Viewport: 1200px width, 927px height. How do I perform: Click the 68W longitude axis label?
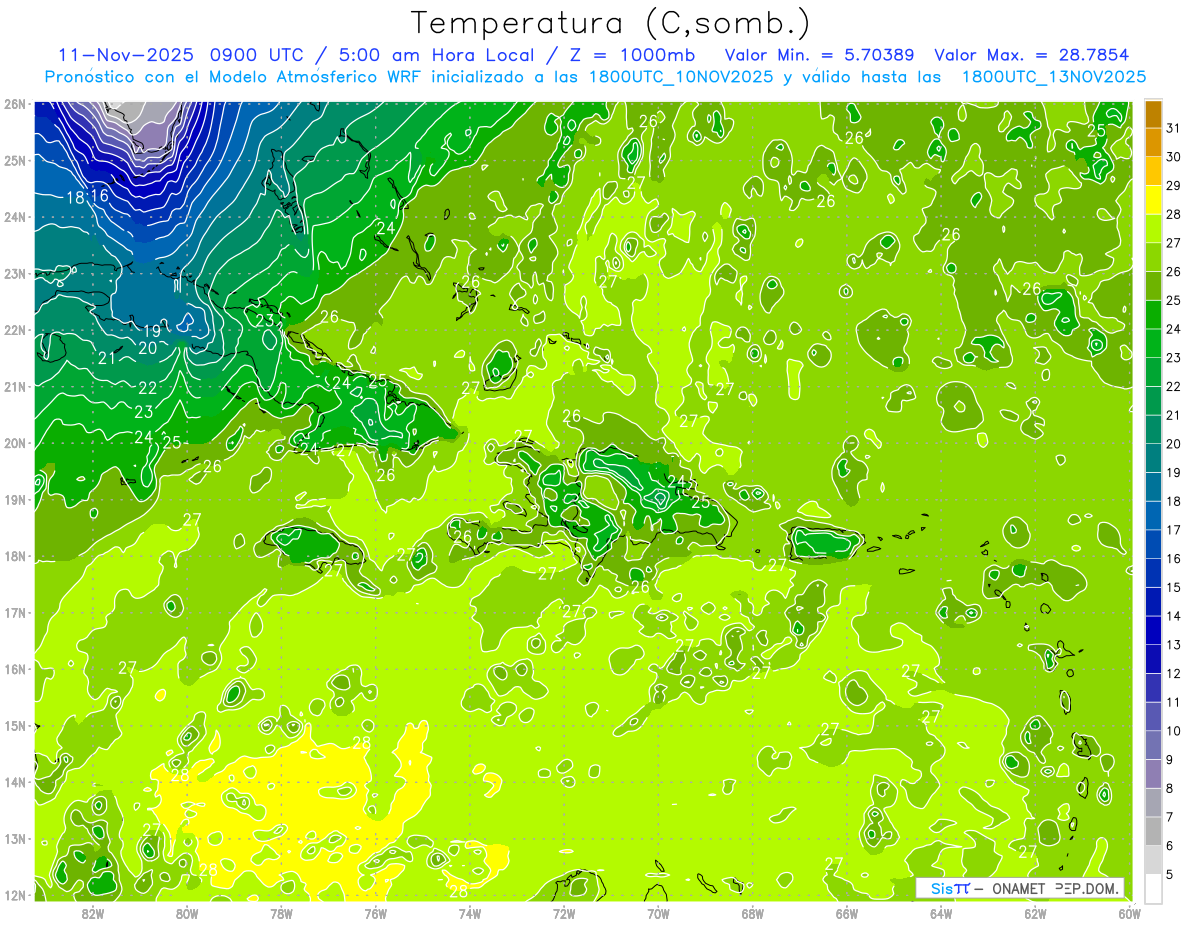752,913
